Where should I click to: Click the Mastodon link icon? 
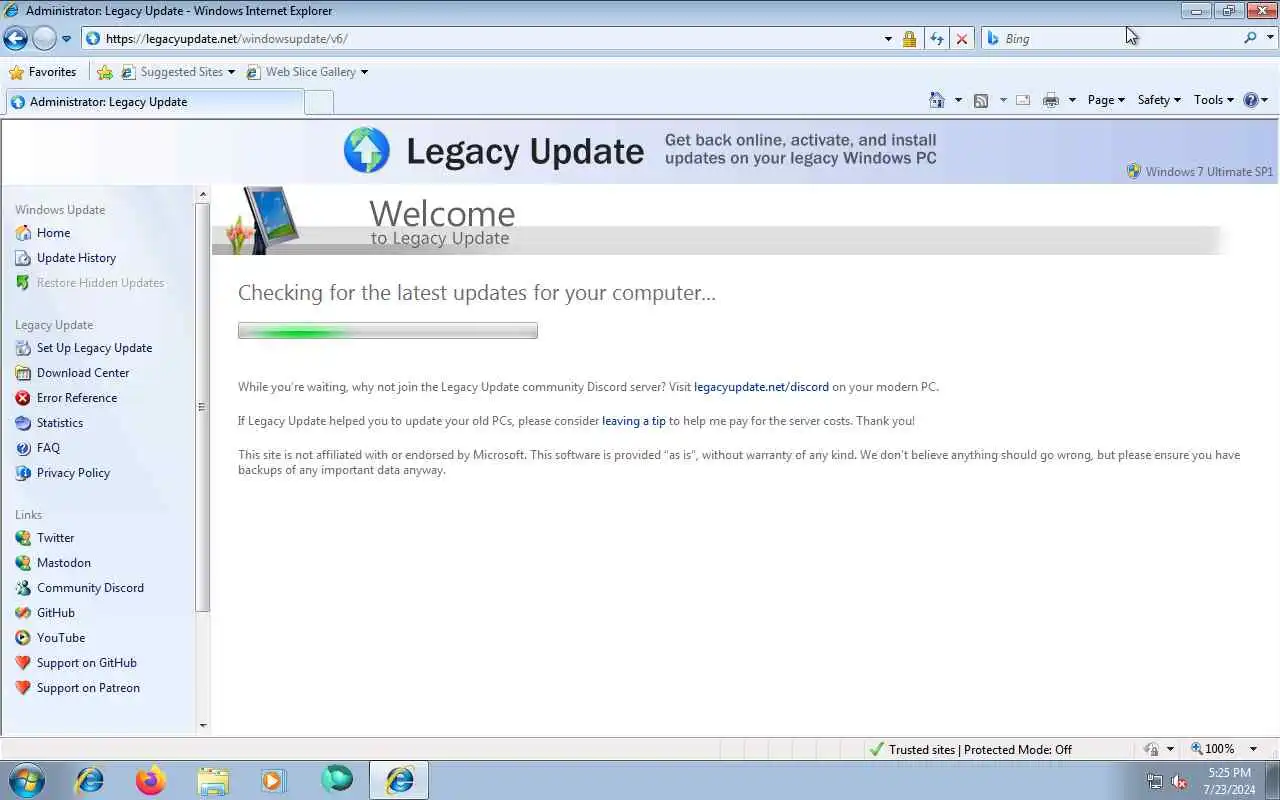click(x=23, y=563)
